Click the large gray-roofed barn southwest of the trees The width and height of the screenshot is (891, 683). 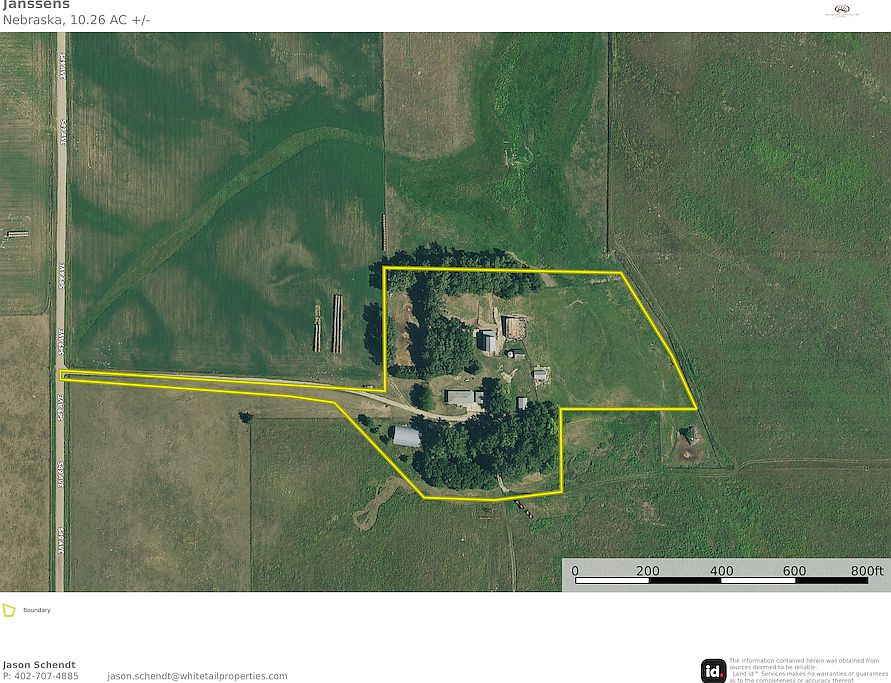click(x=407, y=436)
